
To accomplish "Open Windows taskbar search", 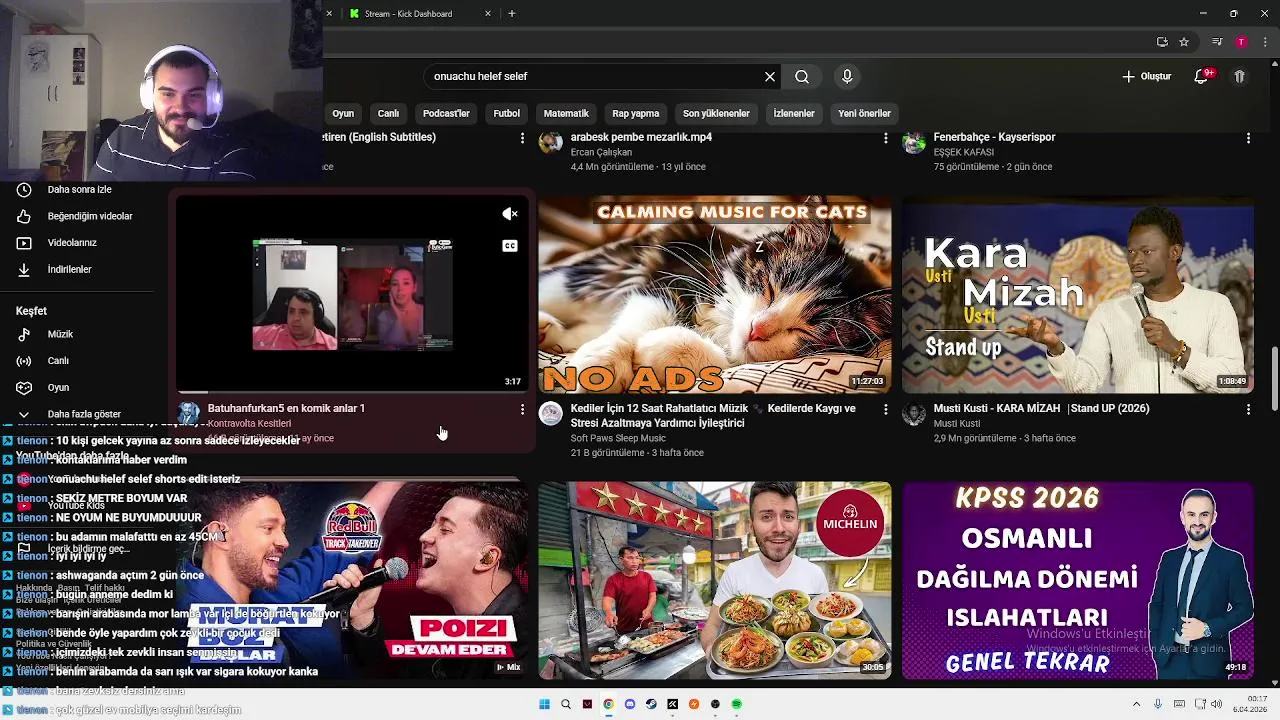I will click(566, 704).
